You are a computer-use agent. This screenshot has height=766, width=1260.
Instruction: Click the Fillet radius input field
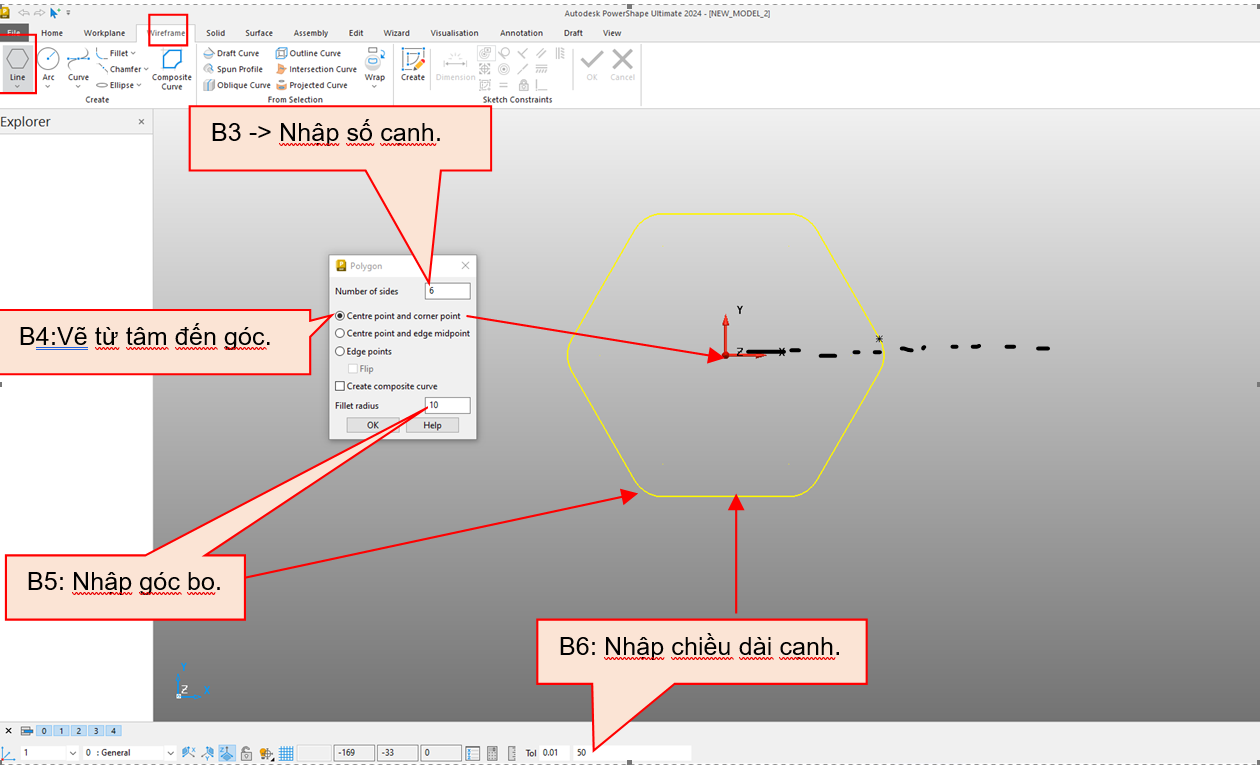coord(447,405)
